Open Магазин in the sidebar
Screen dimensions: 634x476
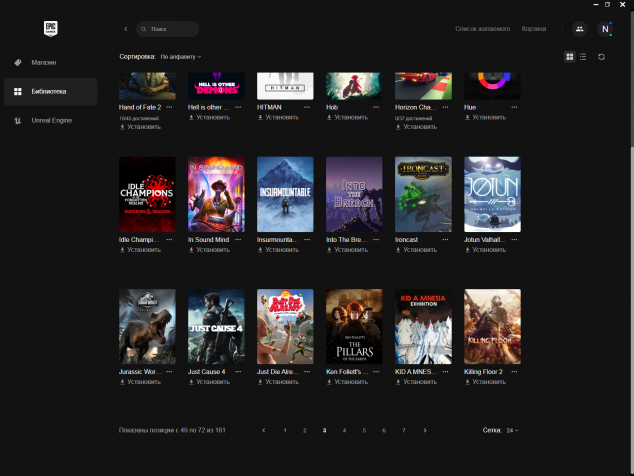[44, 62]
